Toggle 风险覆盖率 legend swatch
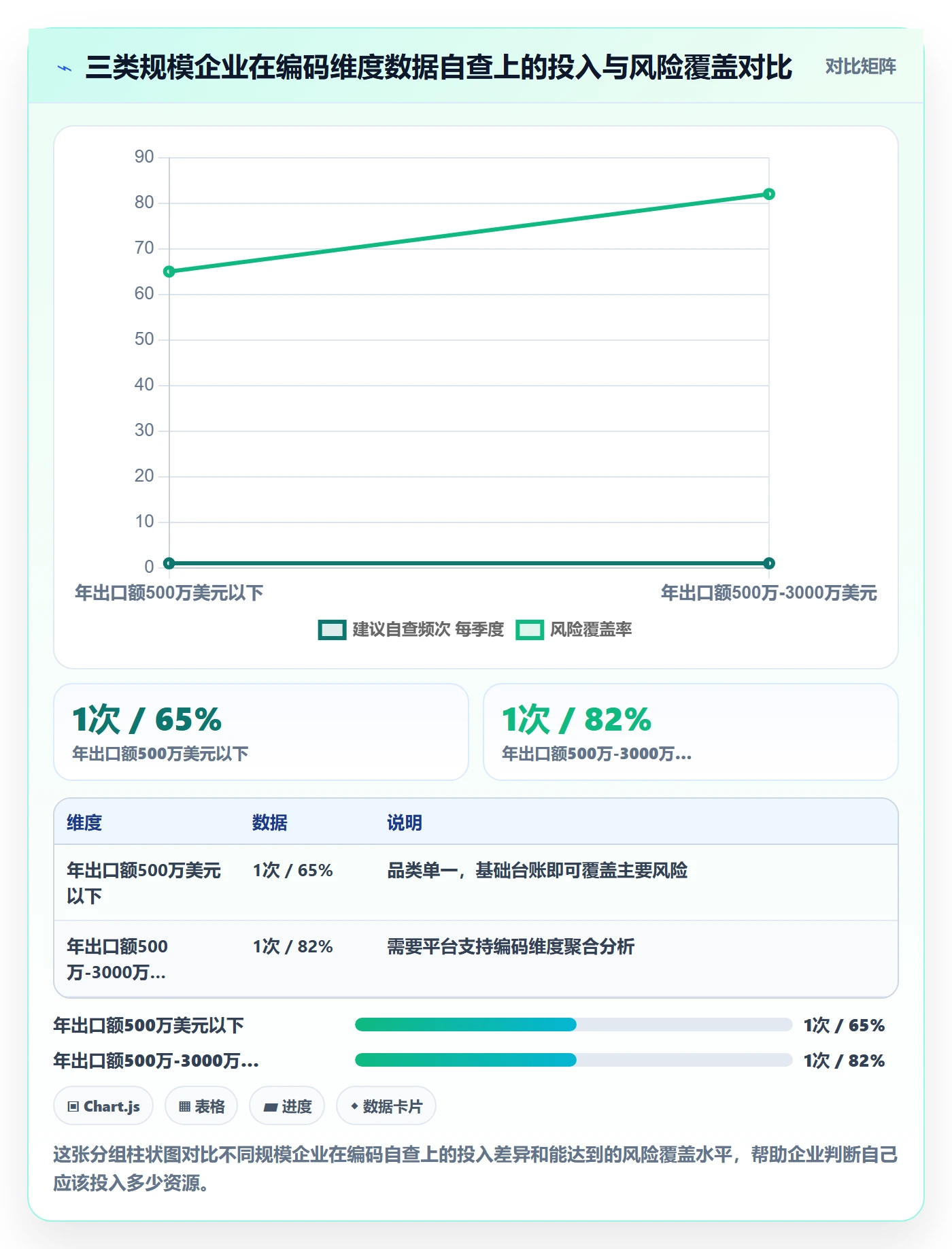This screenshot has height=1249, width=952. click(x=530, y=630)
